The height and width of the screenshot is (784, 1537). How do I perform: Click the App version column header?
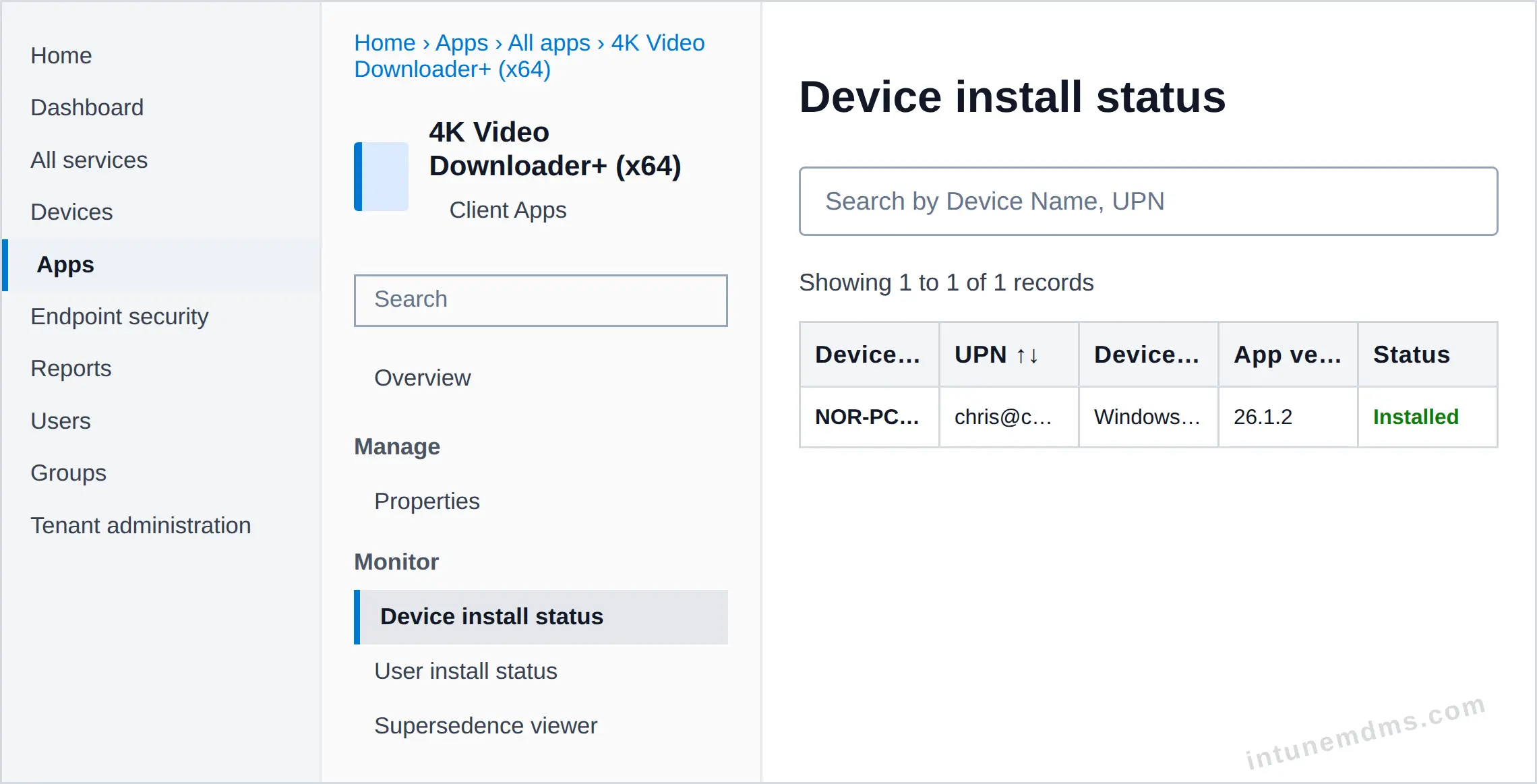[1288, 355]
